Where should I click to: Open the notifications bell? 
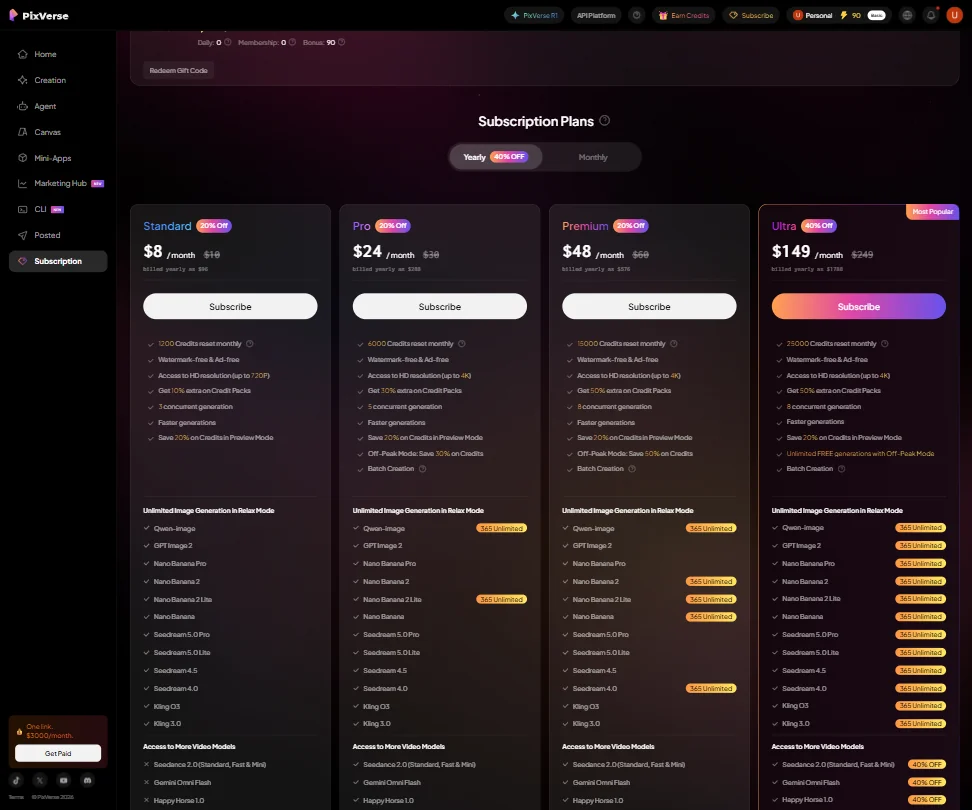point(931,15)
